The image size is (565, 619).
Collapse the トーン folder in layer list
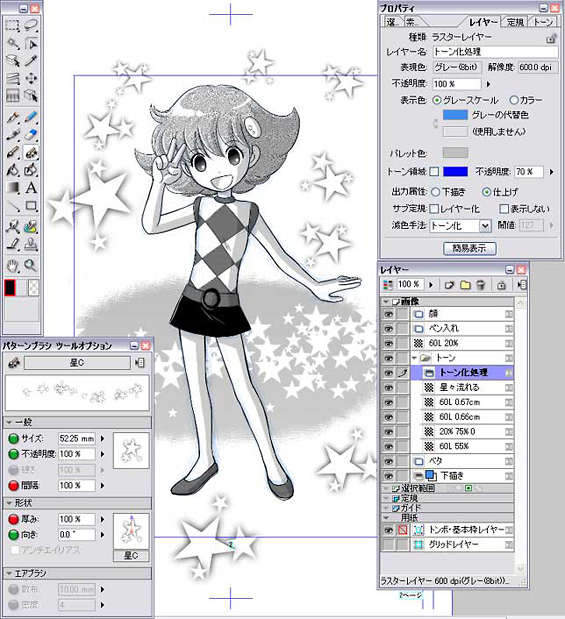pos(414,358)
